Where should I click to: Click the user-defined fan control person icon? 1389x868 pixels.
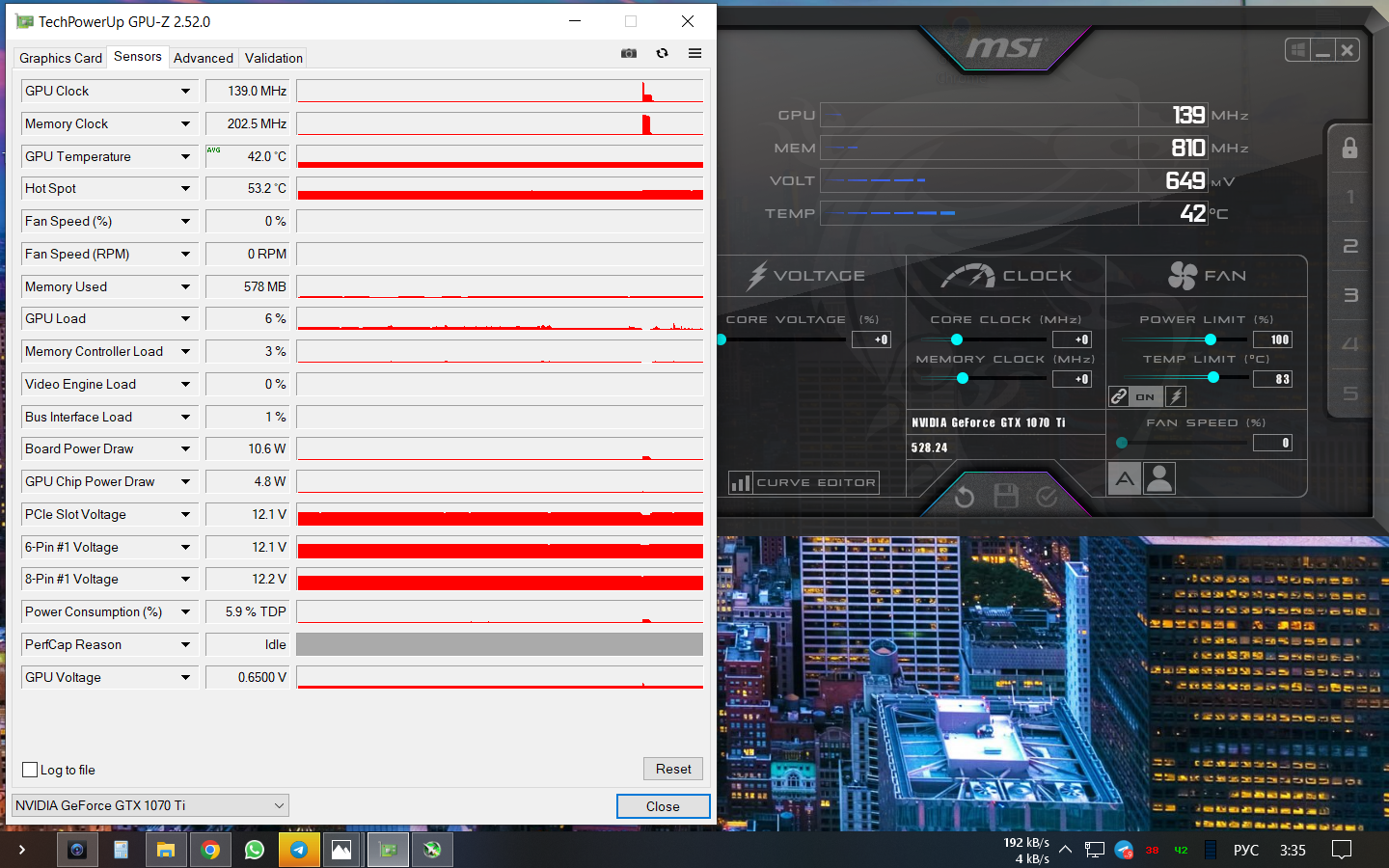(x=1159, y=478)
